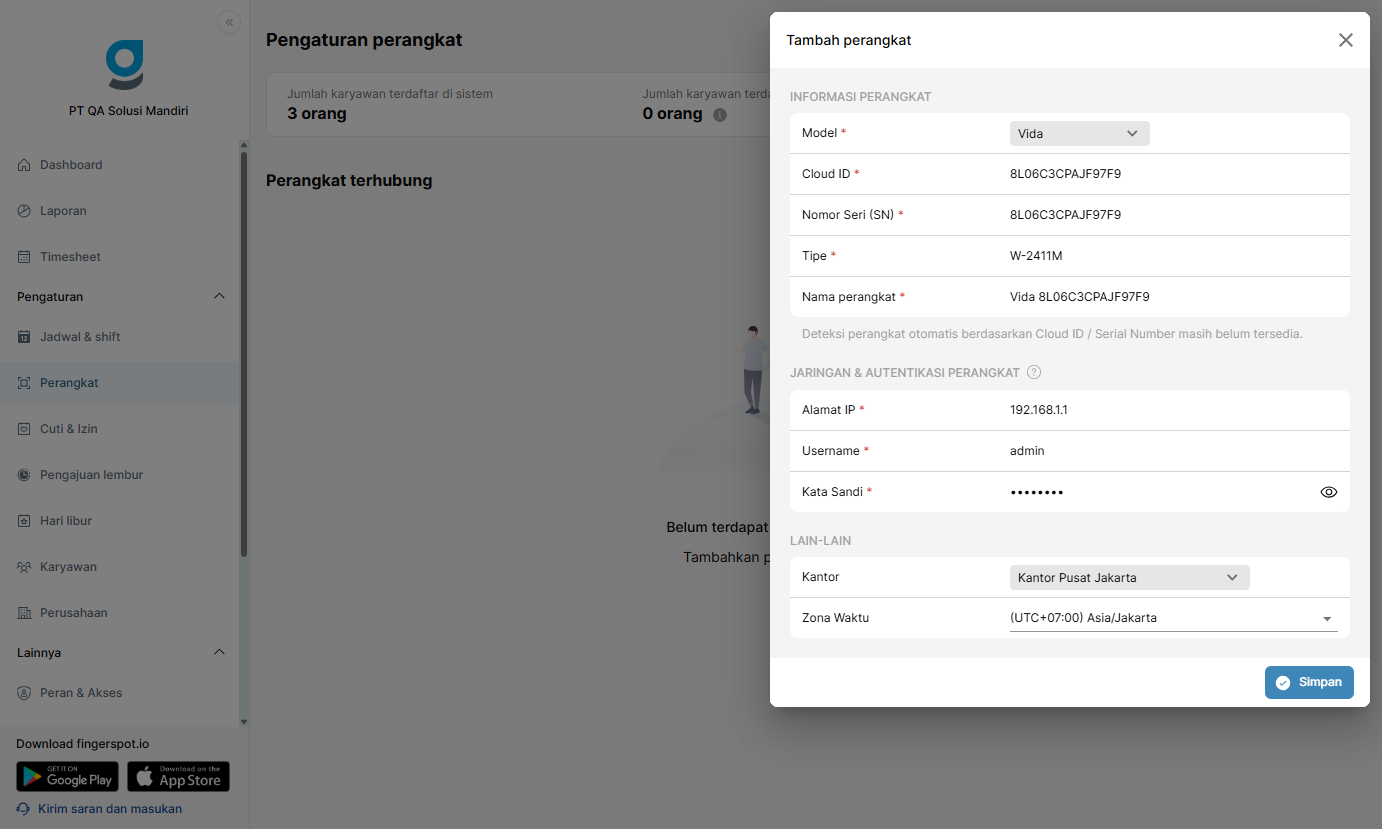Open the Model dropdown showing Vida
1382x829 pixels.
click(1079, 133)
